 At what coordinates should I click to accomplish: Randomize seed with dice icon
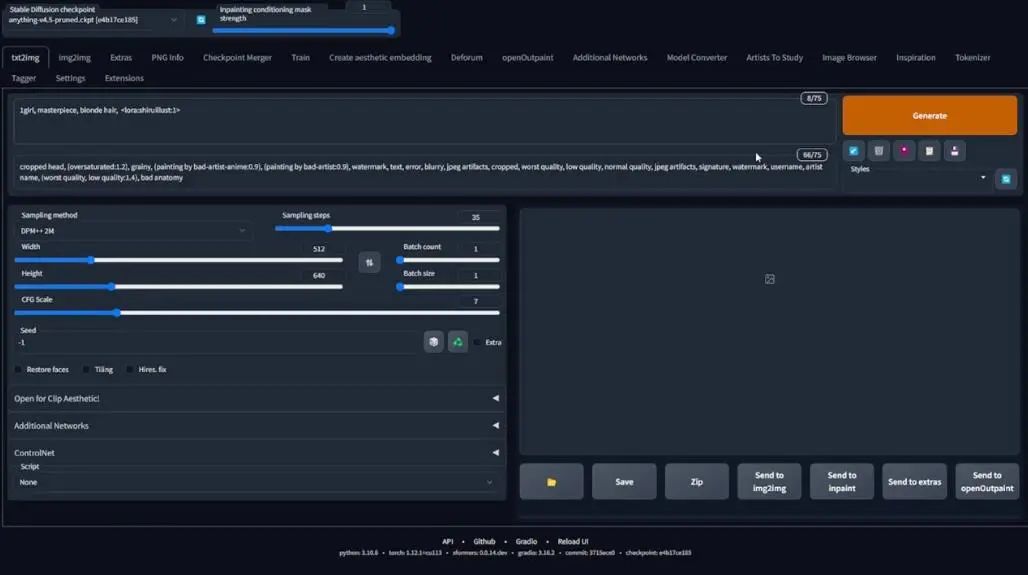(x=433, y=342)
